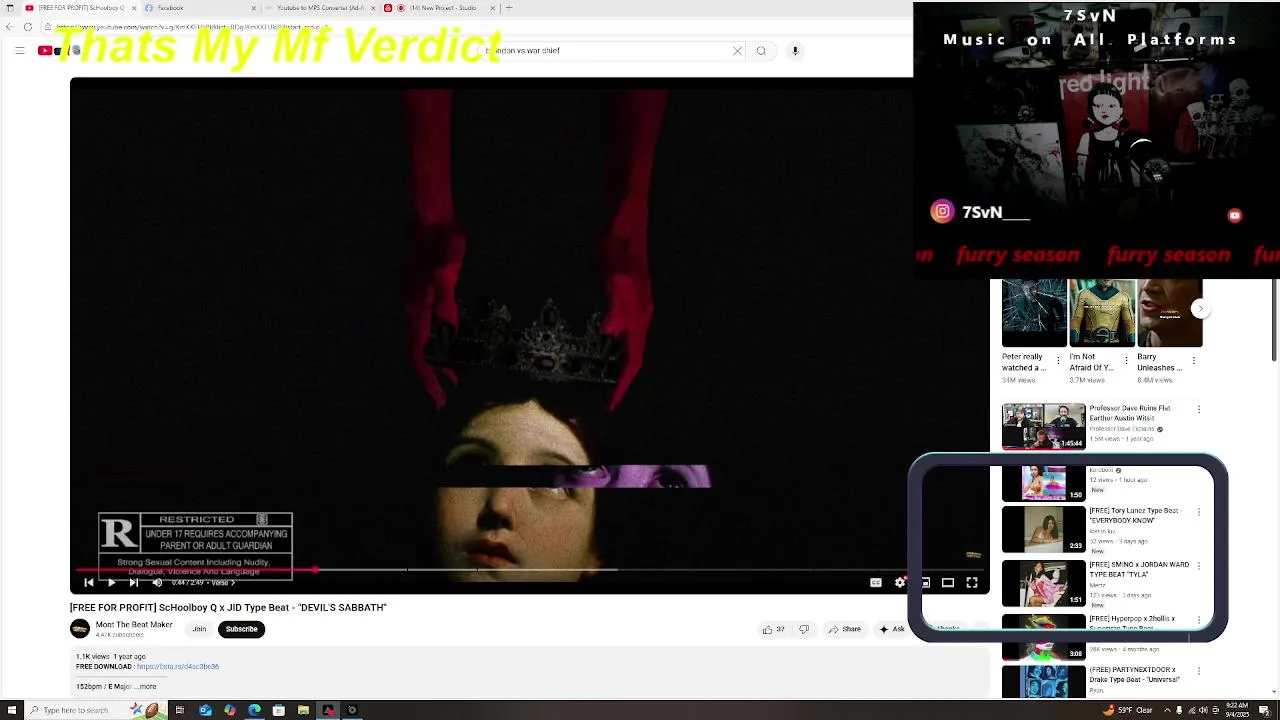Image resolution: width=1280 pixels, height=720 pixels.
Task: Open 'Barry Unleashes...' short
Action: click(x=1170, y=313)
